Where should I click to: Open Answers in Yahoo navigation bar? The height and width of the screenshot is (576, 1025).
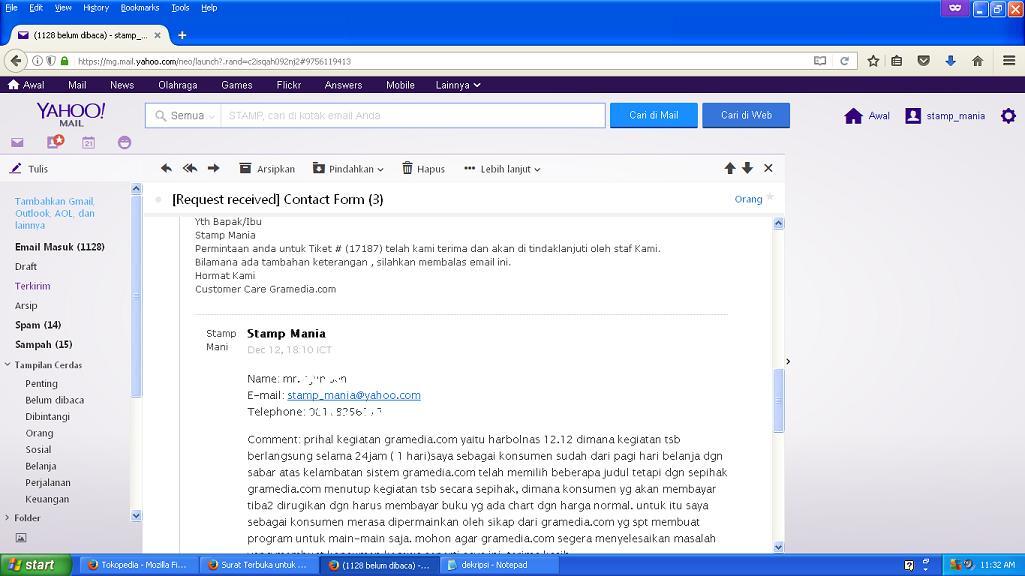pyautogui.click(x=343, y=85)
